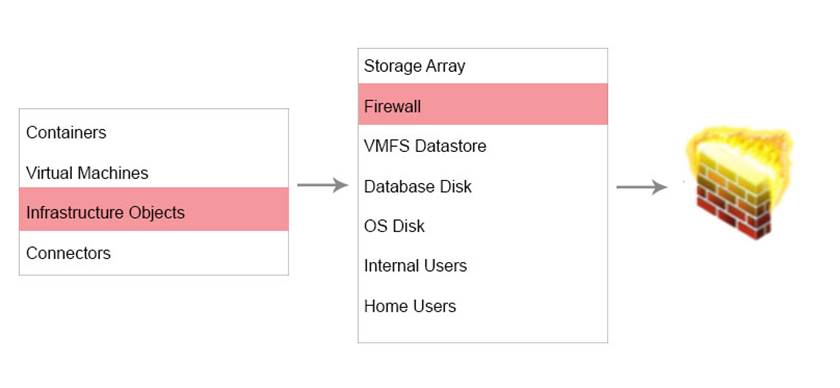Image resolution: width=840 pixels, height=388 pixels.
Task: Click the pink highlight beside Infrastructure Objects text
Action: point(237,209)
